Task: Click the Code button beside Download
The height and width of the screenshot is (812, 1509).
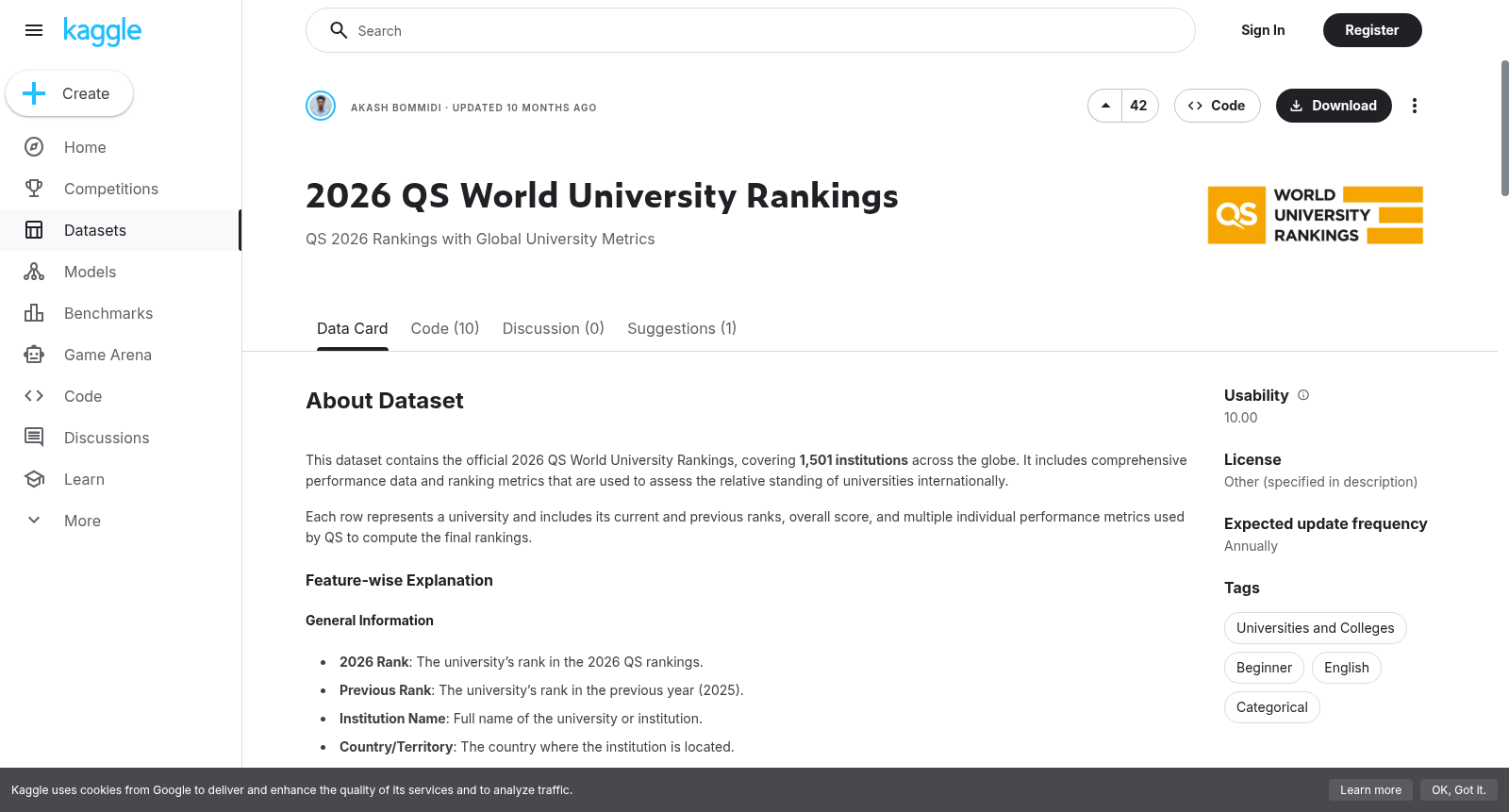Action: [1217, 106]
